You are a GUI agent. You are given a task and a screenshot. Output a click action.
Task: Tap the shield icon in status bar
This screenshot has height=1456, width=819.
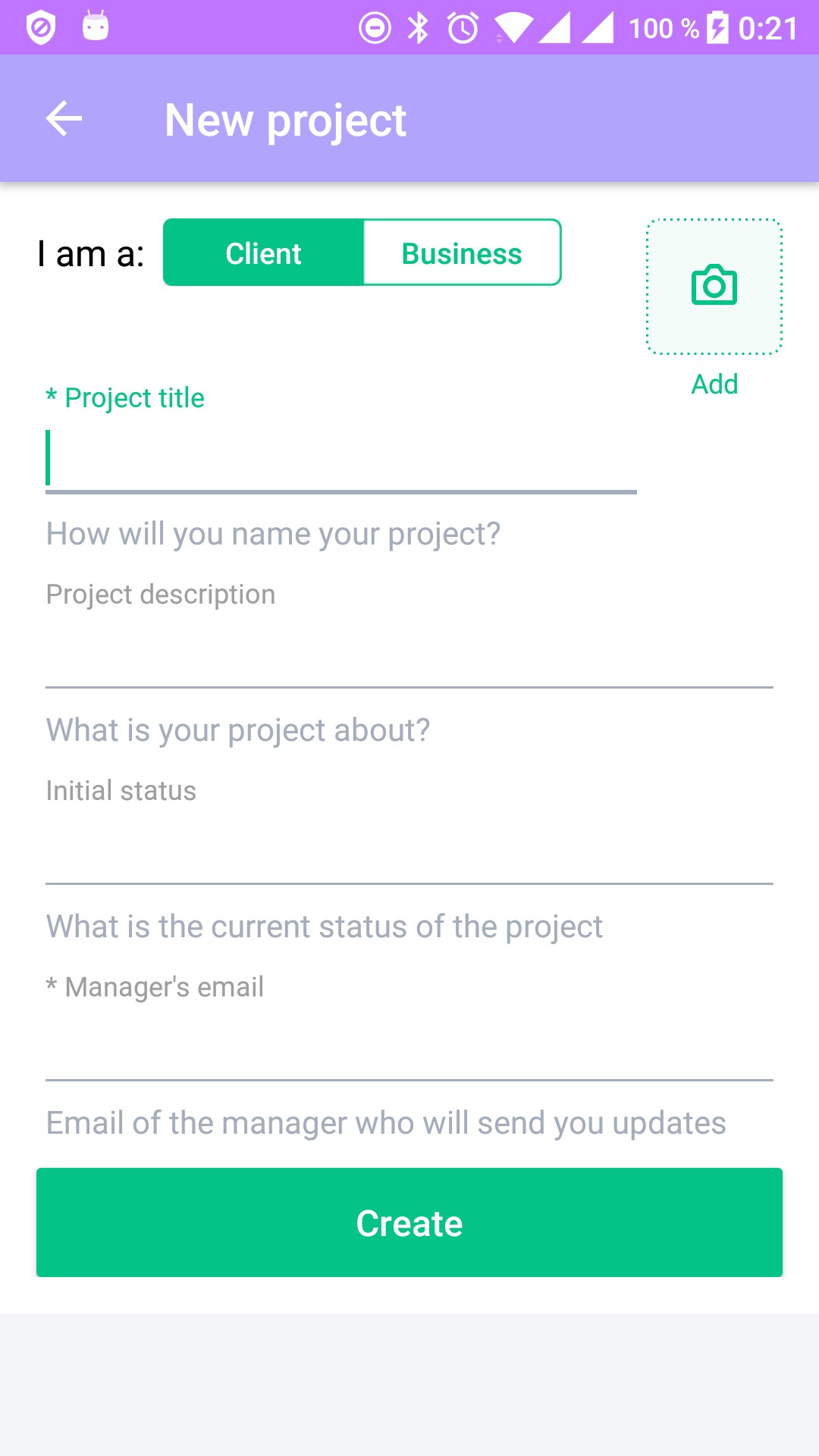pyautogui.click(x=41, y=28)
